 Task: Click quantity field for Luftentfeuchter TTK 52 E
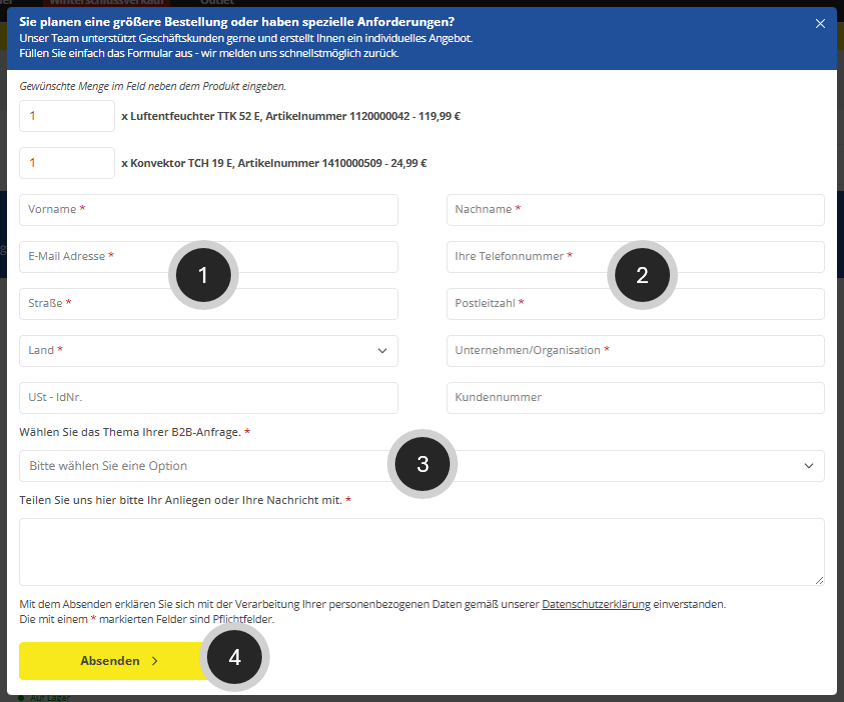click(67, 116)
